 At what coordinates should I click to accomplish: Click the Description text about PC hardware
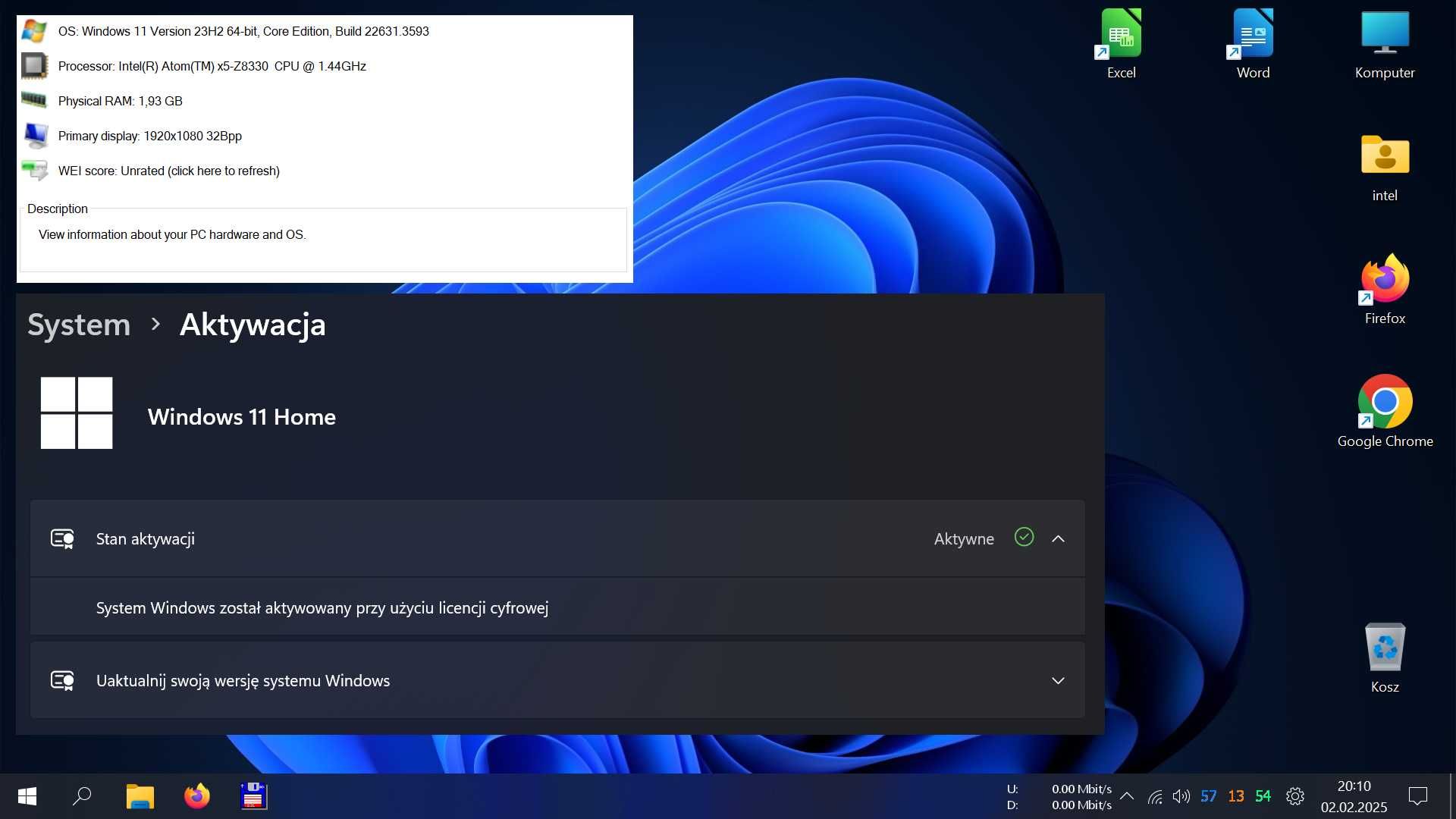point(172,234)
